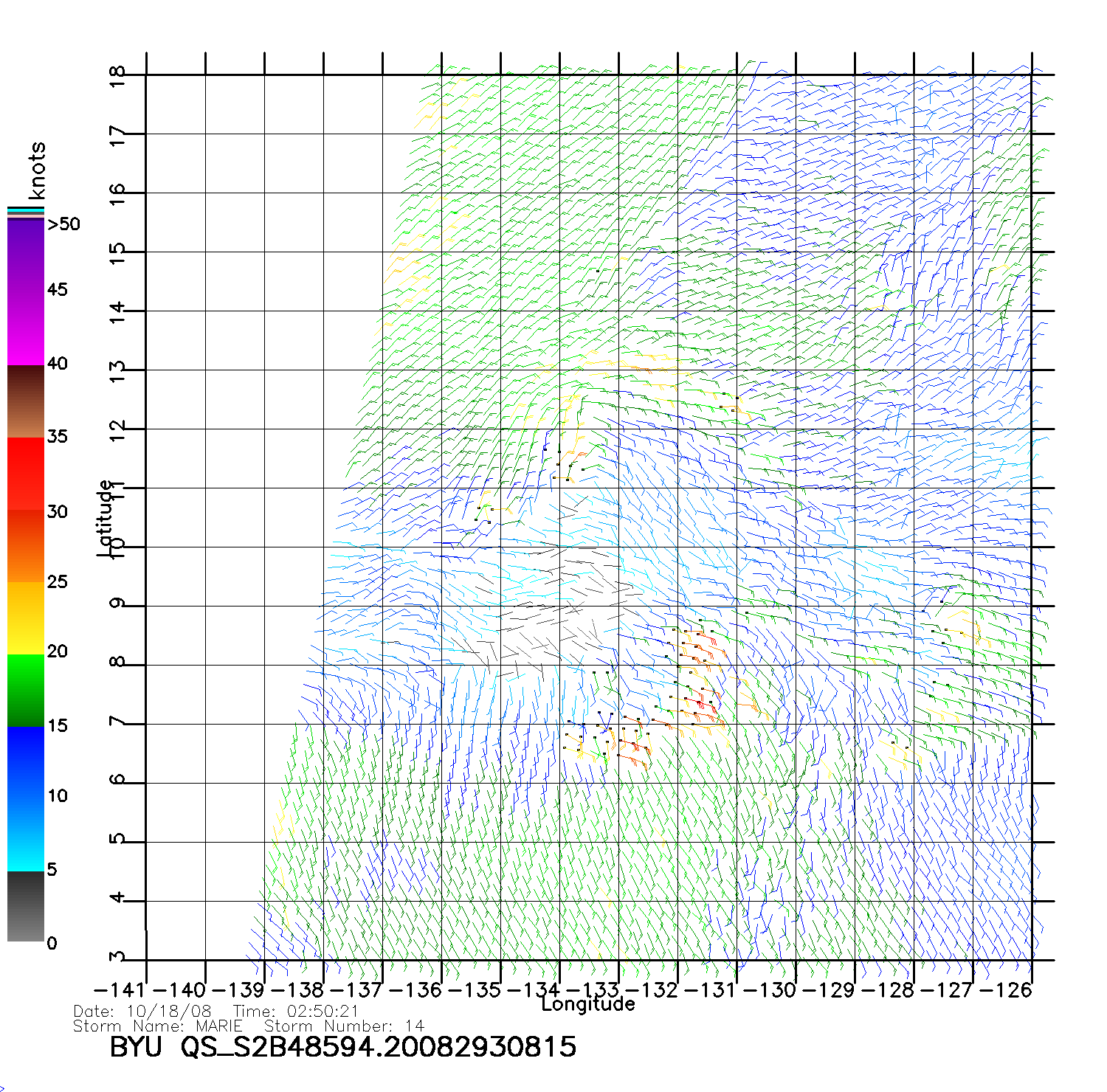The image size is (1107, 1092).
Task: Select the -126 longitude tick label
Action: click(x=1004, y=989)
